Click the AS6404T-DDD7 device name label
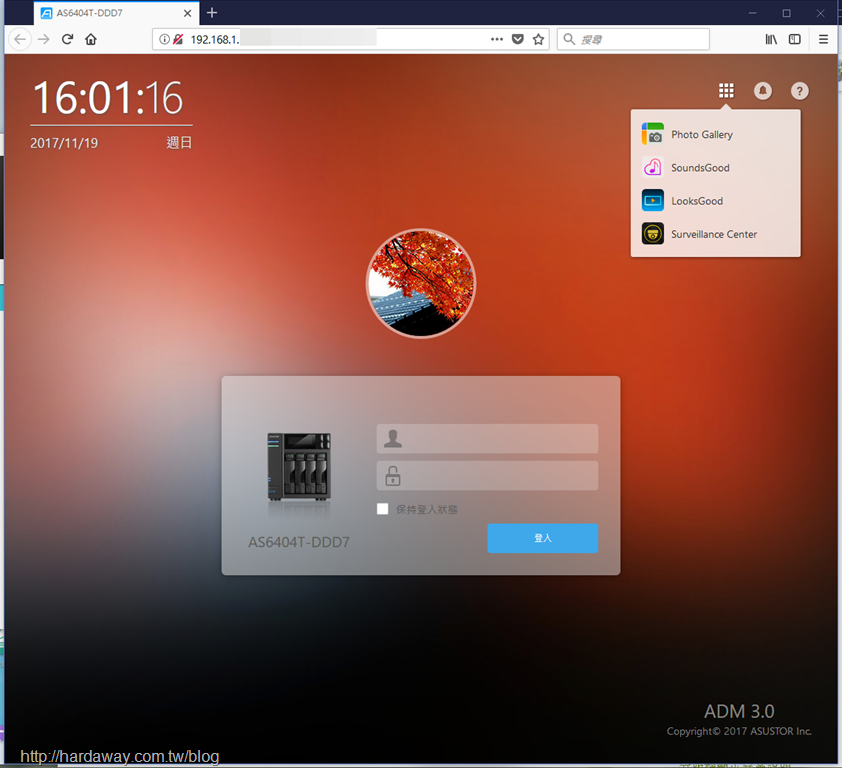Viewport: 842px width, 768px height. click(299, 542)
